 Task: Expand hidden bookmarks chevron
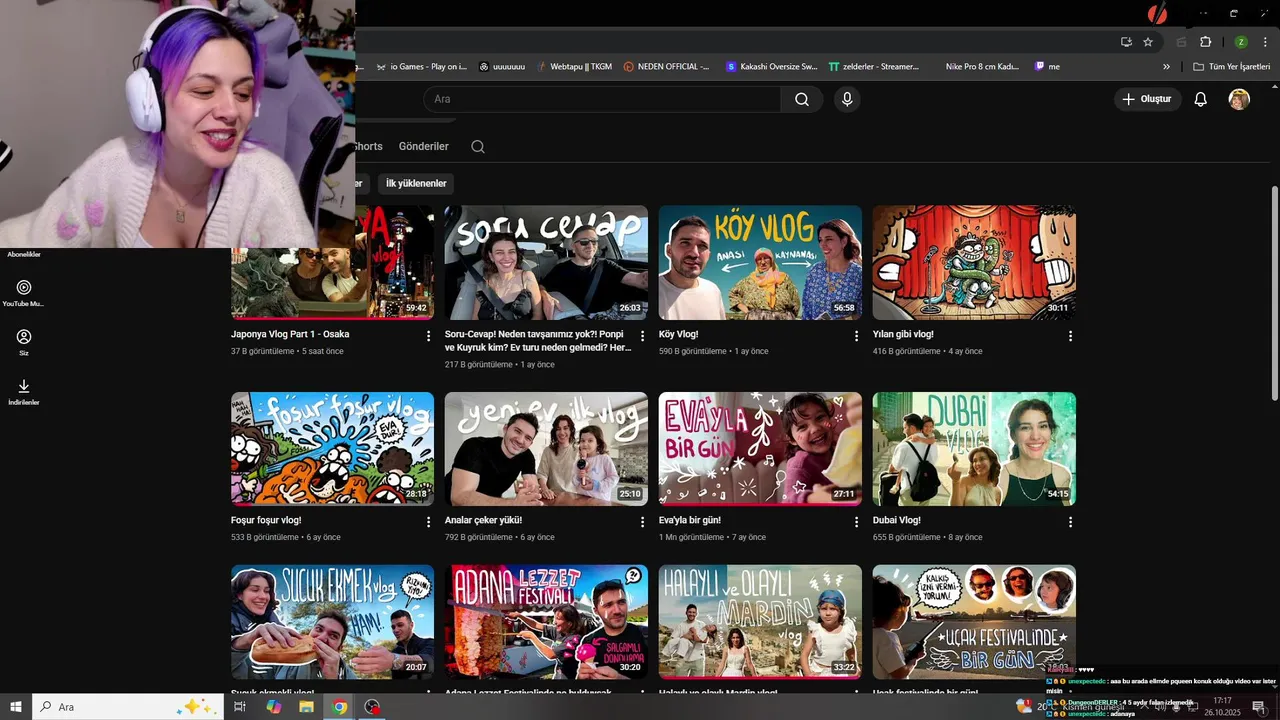point(1166,67)
